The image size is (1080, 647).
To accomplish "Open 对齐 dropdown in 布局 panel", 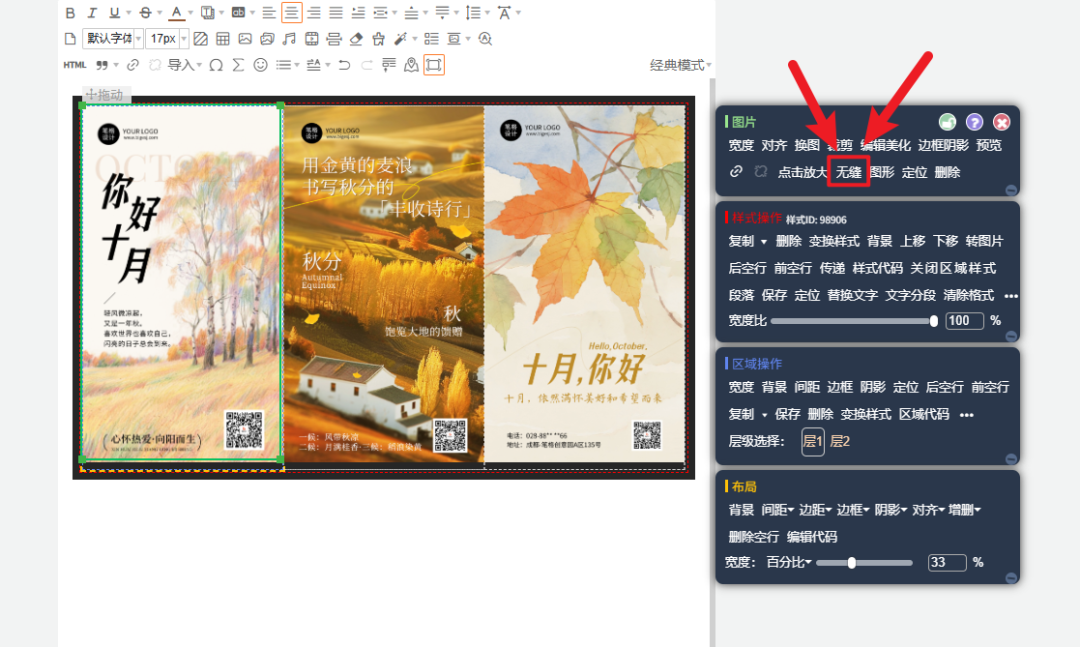I will click(928, 510).
